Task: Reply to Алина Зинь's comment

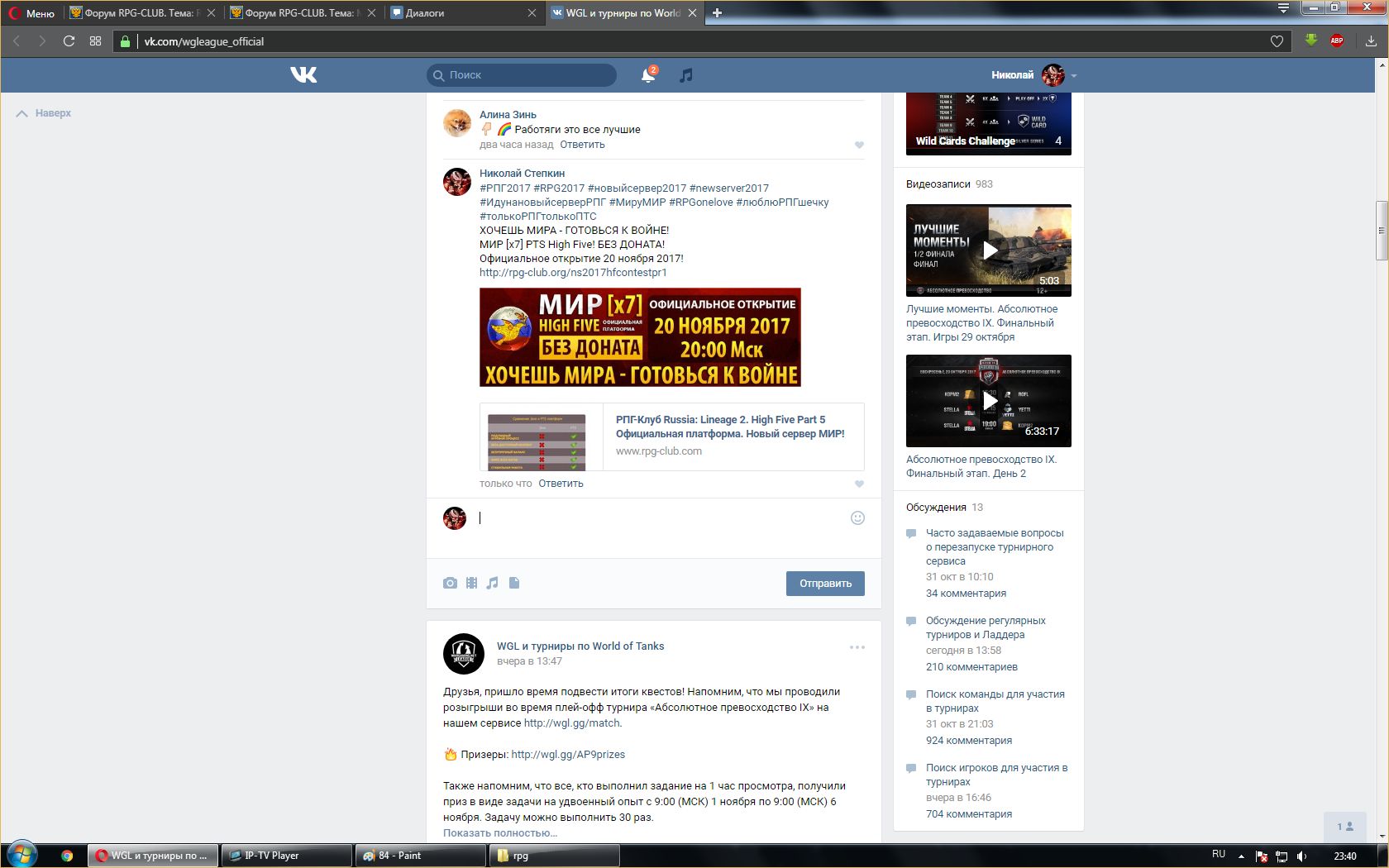Action: (x=582, y=145)
